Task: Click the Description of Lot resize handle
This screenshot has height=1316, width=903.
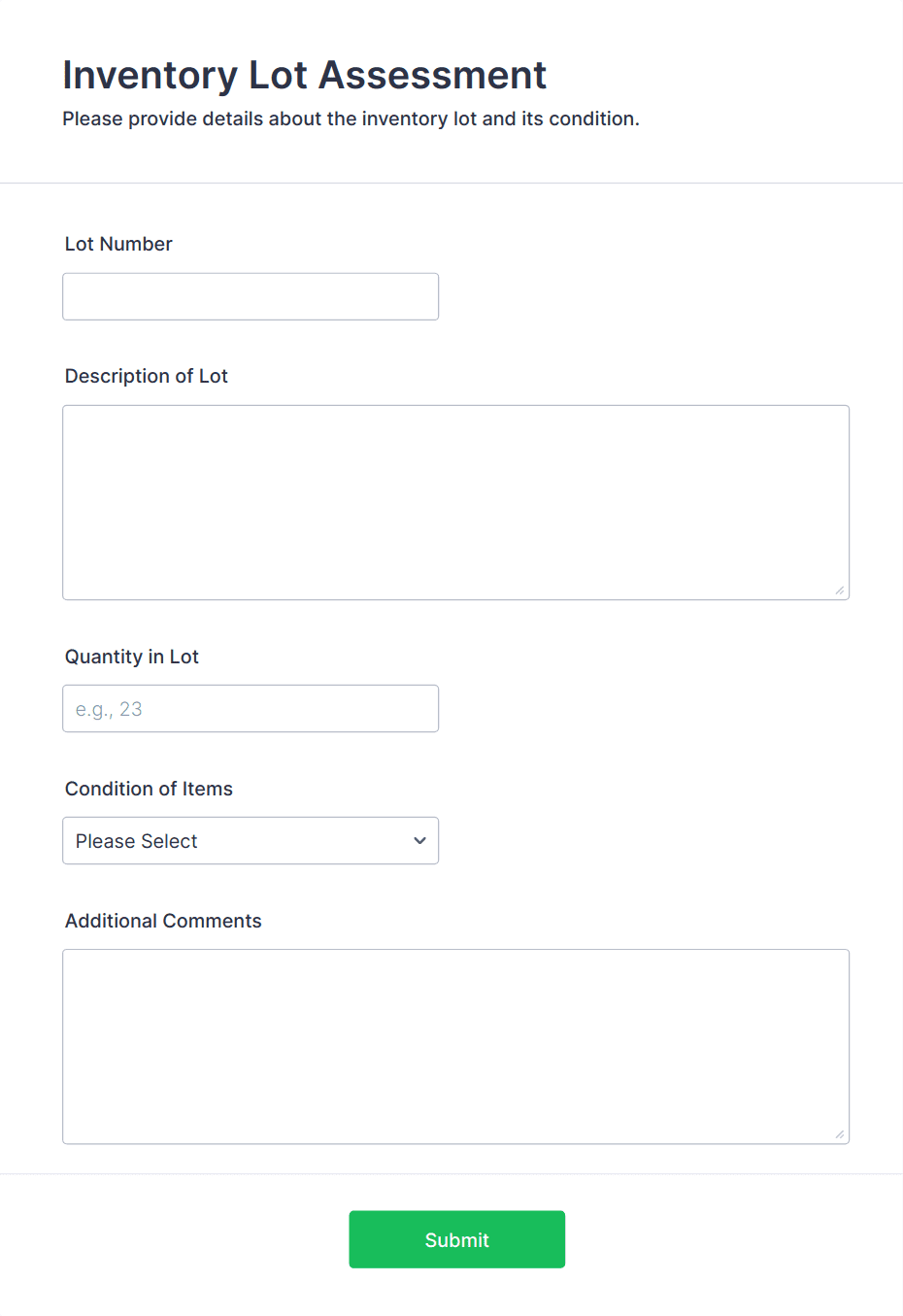Action: click(840, 591)
